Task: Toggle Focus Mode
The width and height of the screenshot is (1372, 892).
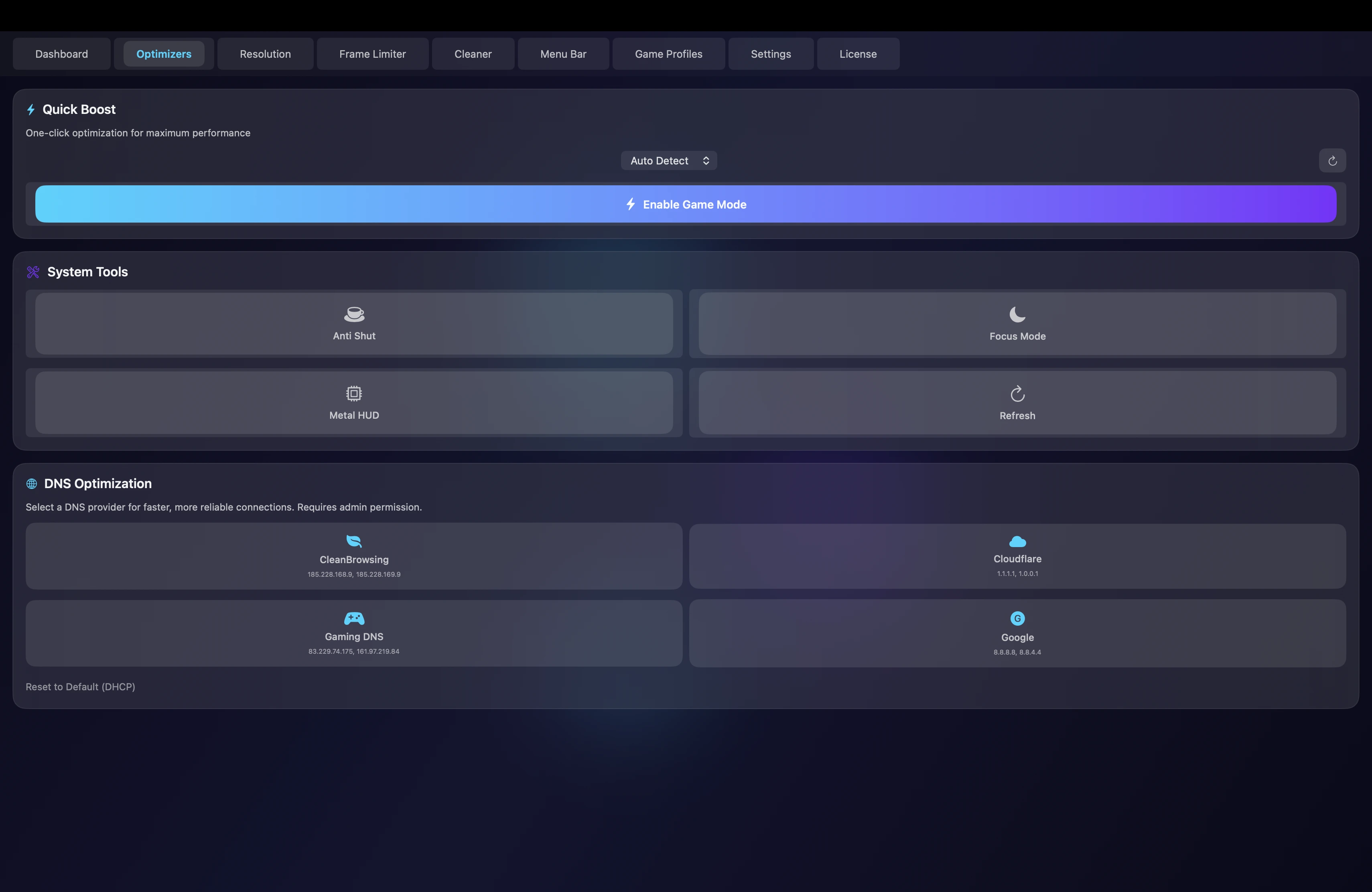Action: 1017,323
